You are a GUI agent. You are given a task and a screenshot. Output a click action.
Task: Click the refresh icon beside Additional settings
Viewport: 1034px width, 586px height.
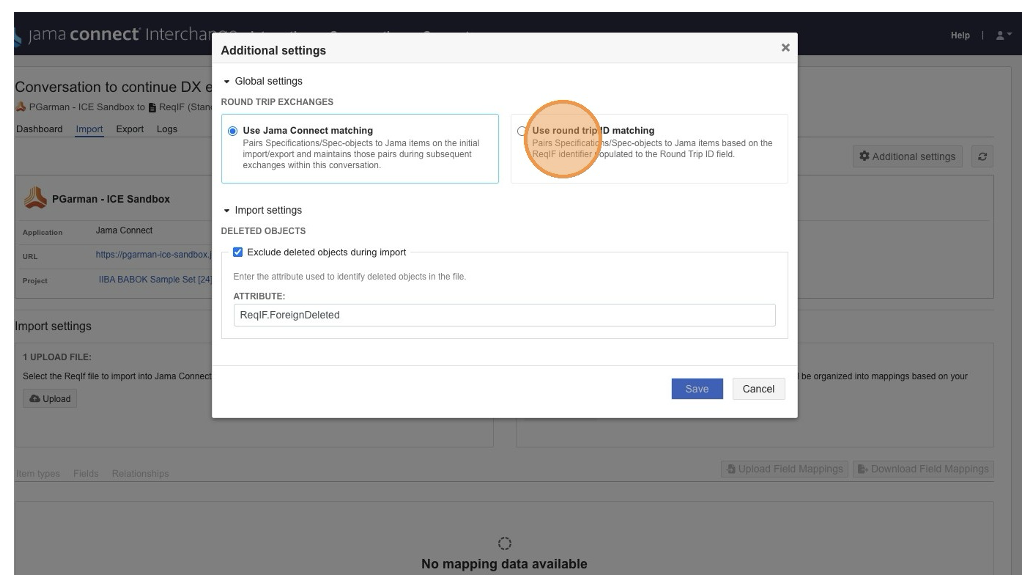983,157
